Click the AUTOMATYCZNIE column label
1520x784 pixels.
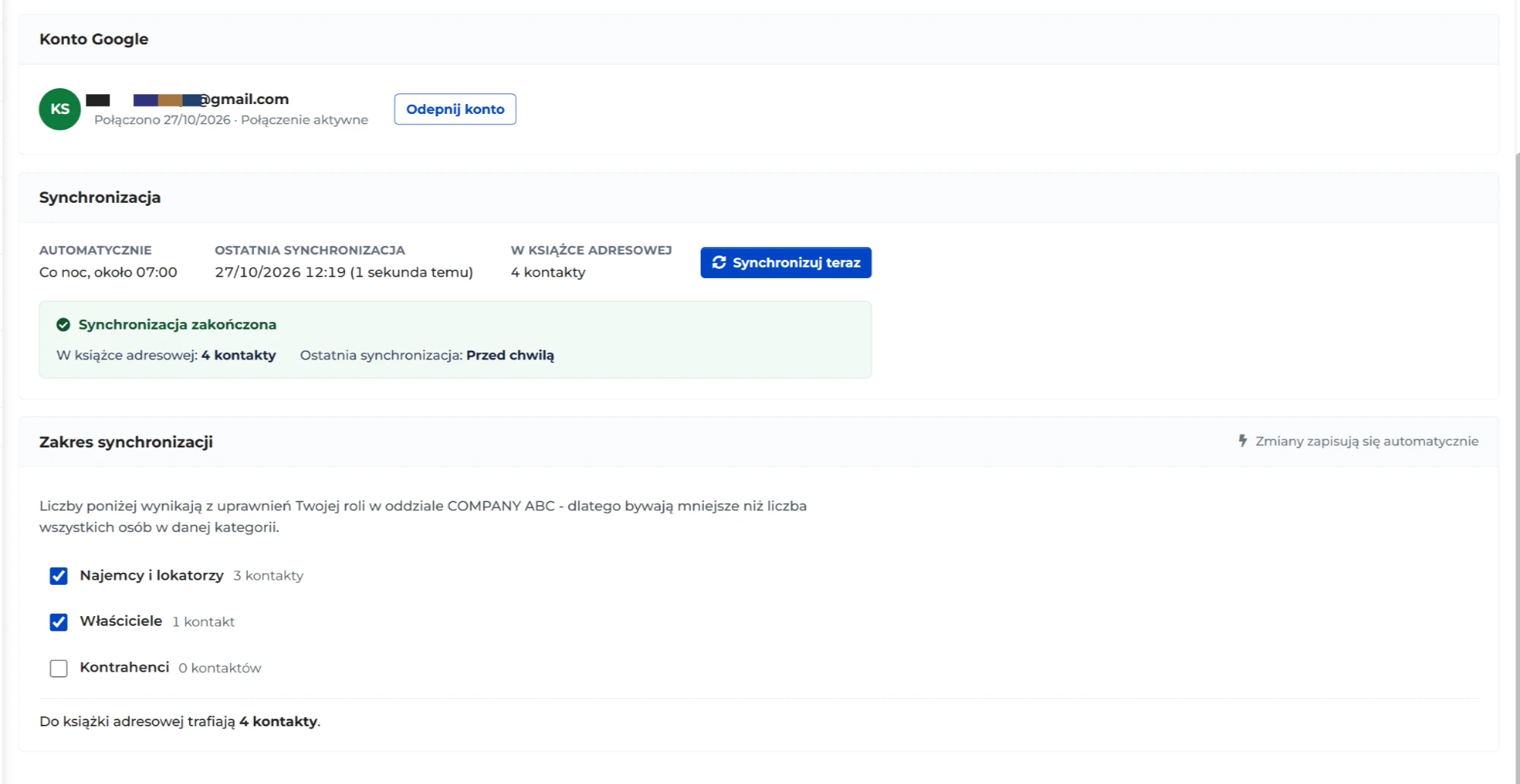[x=96, y=251]
